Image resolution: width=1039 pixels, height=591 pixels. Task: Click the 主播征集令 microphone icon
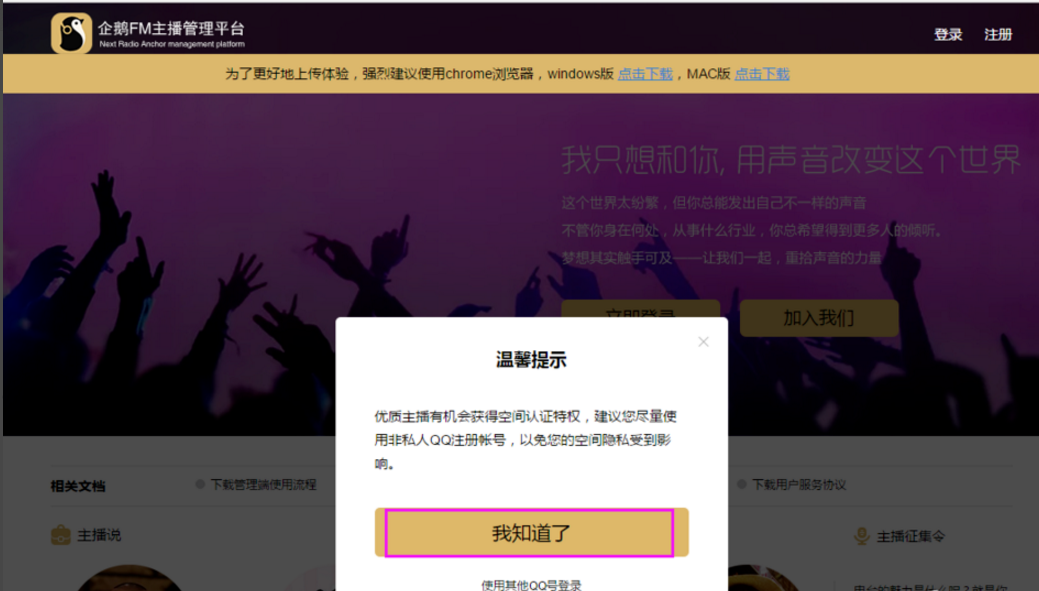861,535
